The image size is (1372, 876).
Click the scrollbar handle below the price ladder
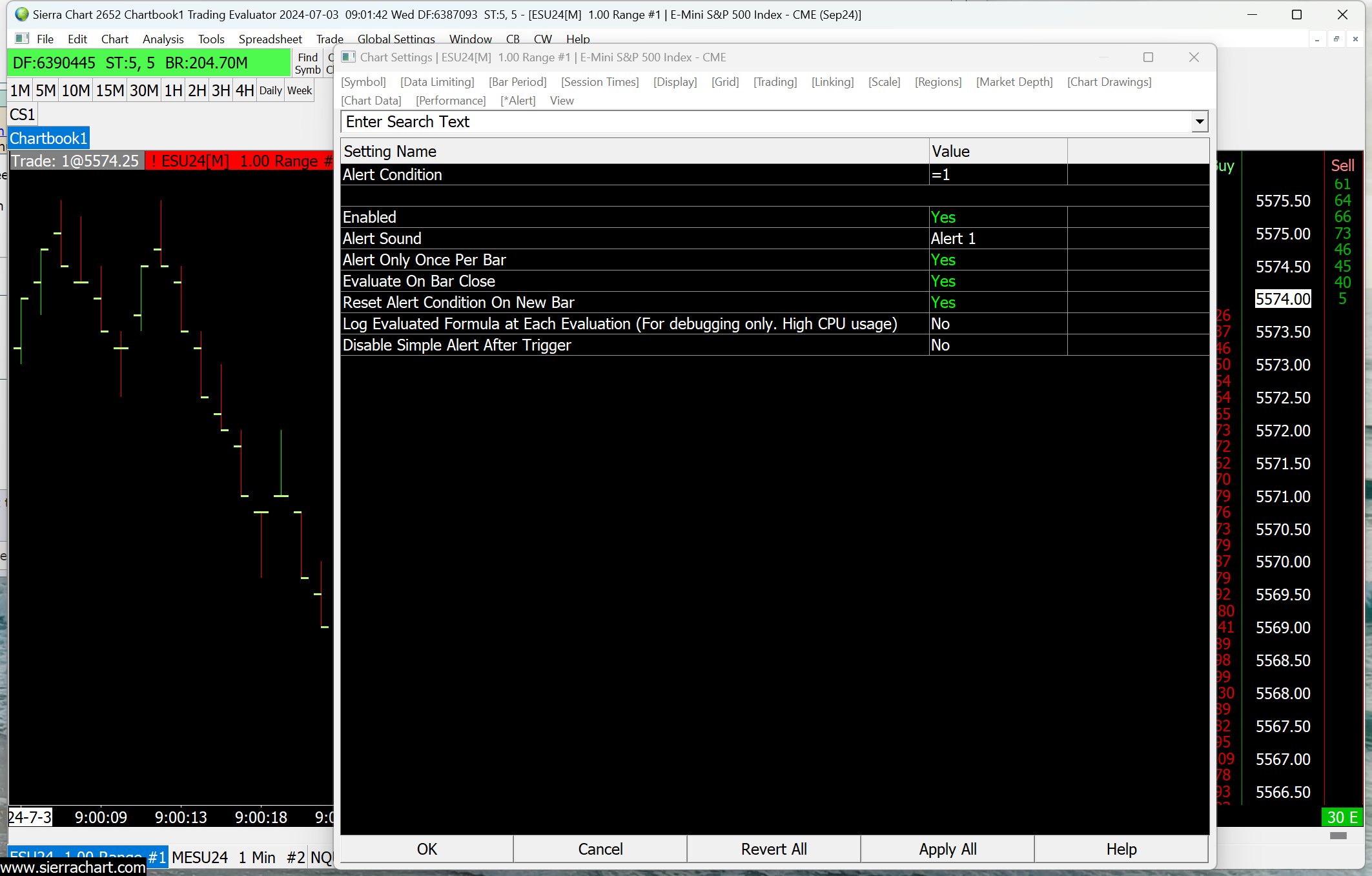click(1338, 835)
